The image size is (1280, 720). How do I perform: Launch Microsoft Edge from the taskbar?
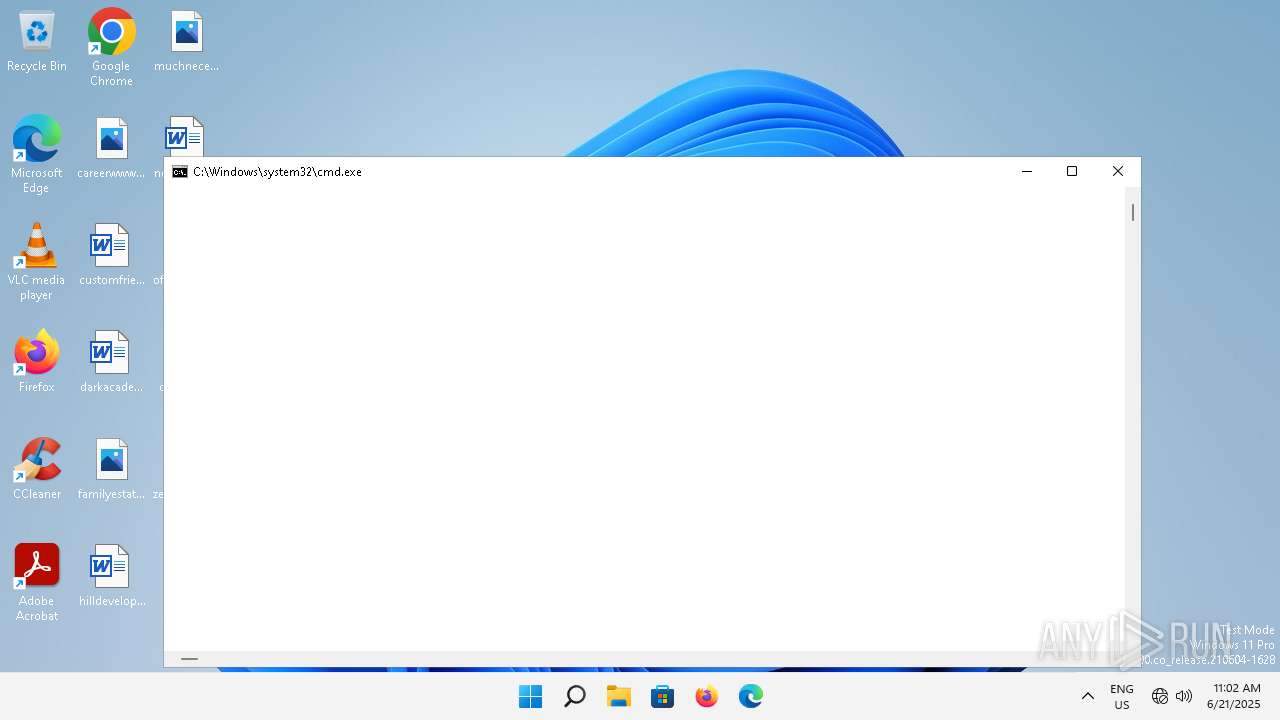[750, 696]
